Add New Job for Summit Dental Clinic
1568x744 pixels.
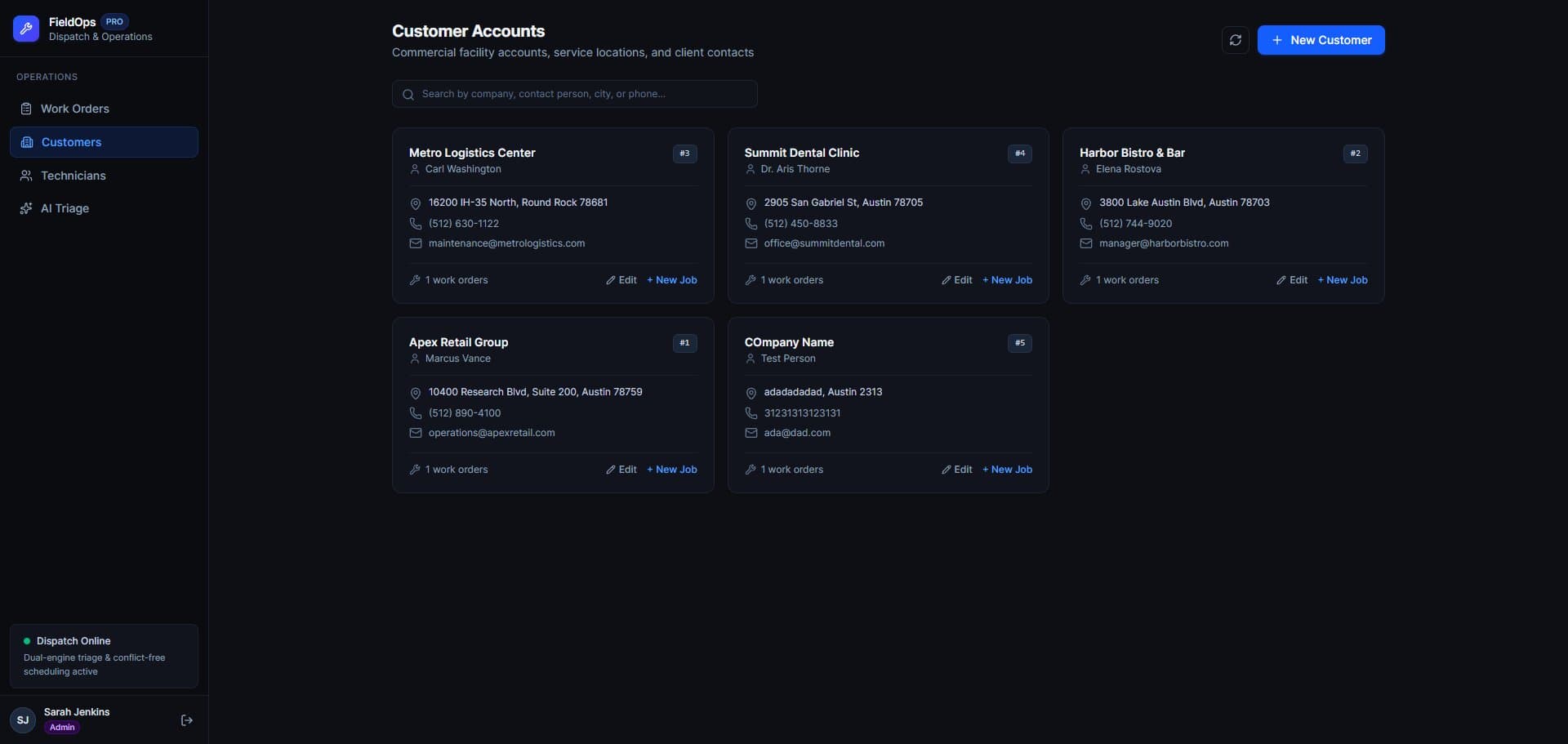[1007, 280]
